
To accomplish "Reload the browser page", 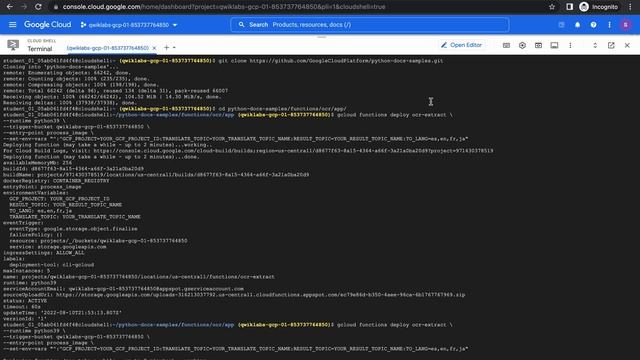I will 38,7.
